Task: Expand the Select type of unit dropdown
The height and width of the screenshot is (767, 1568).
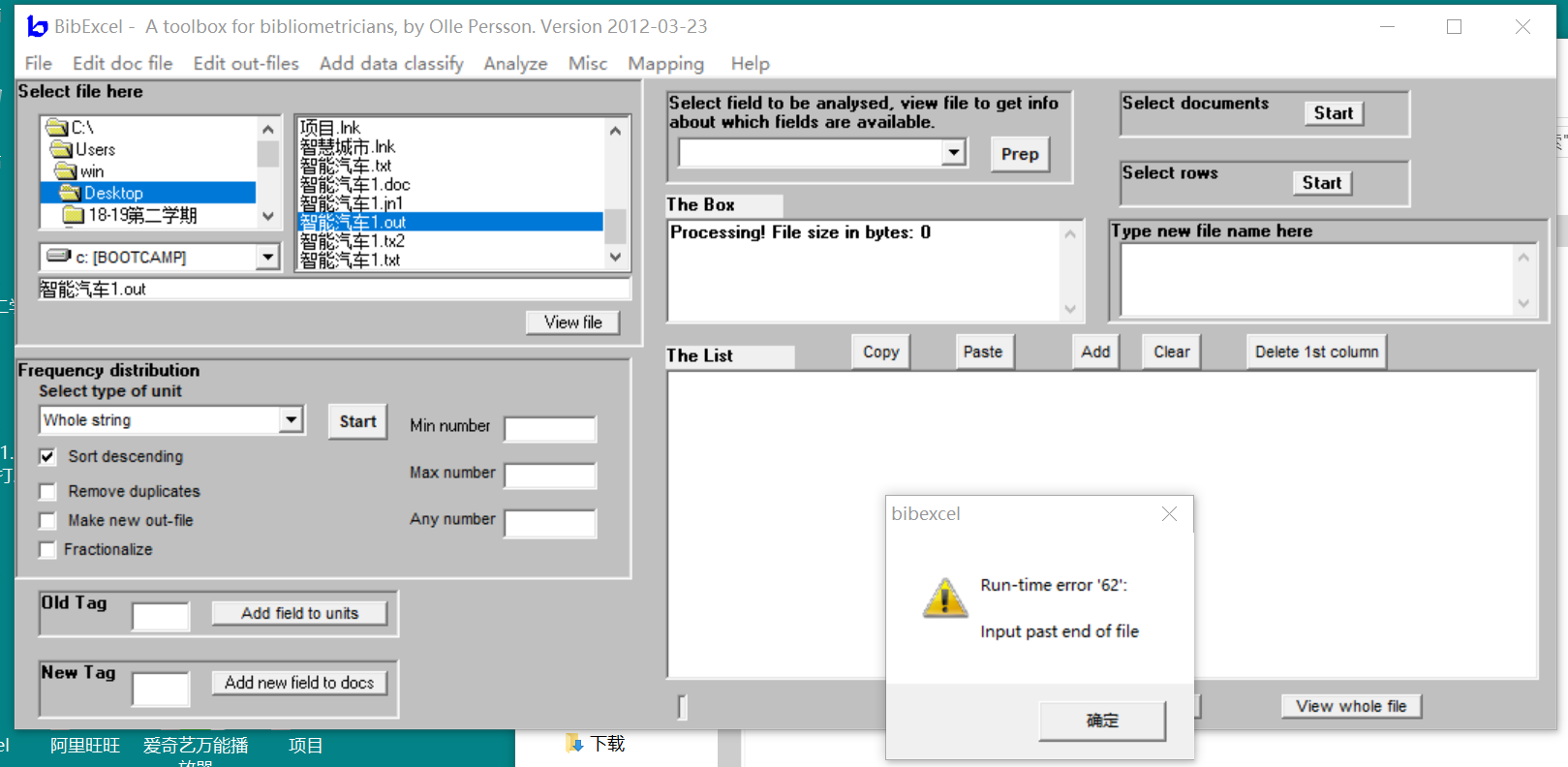Action: point(291,419)
